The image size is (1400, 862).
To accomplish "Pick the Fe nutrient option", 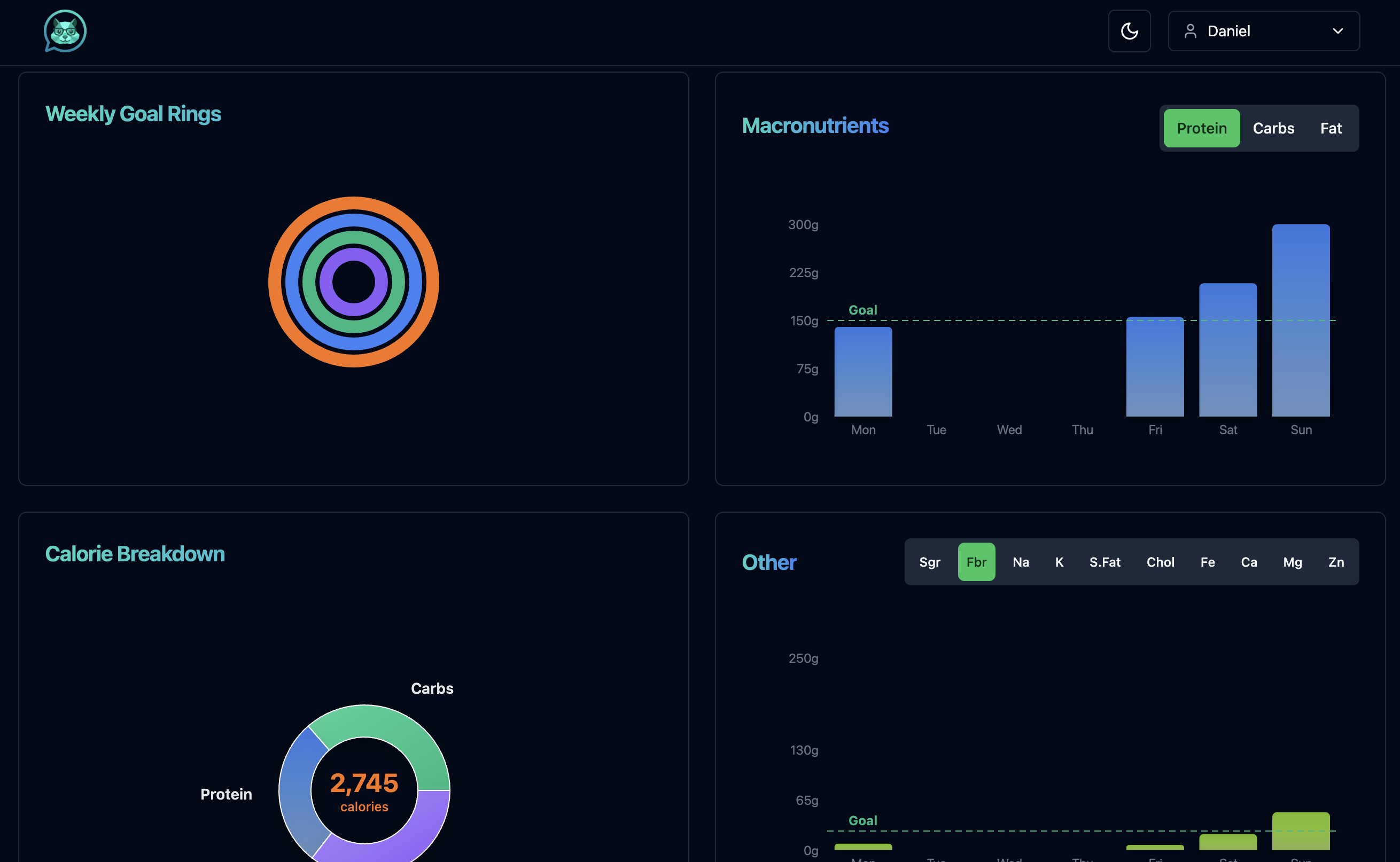I will [1207, 562].
